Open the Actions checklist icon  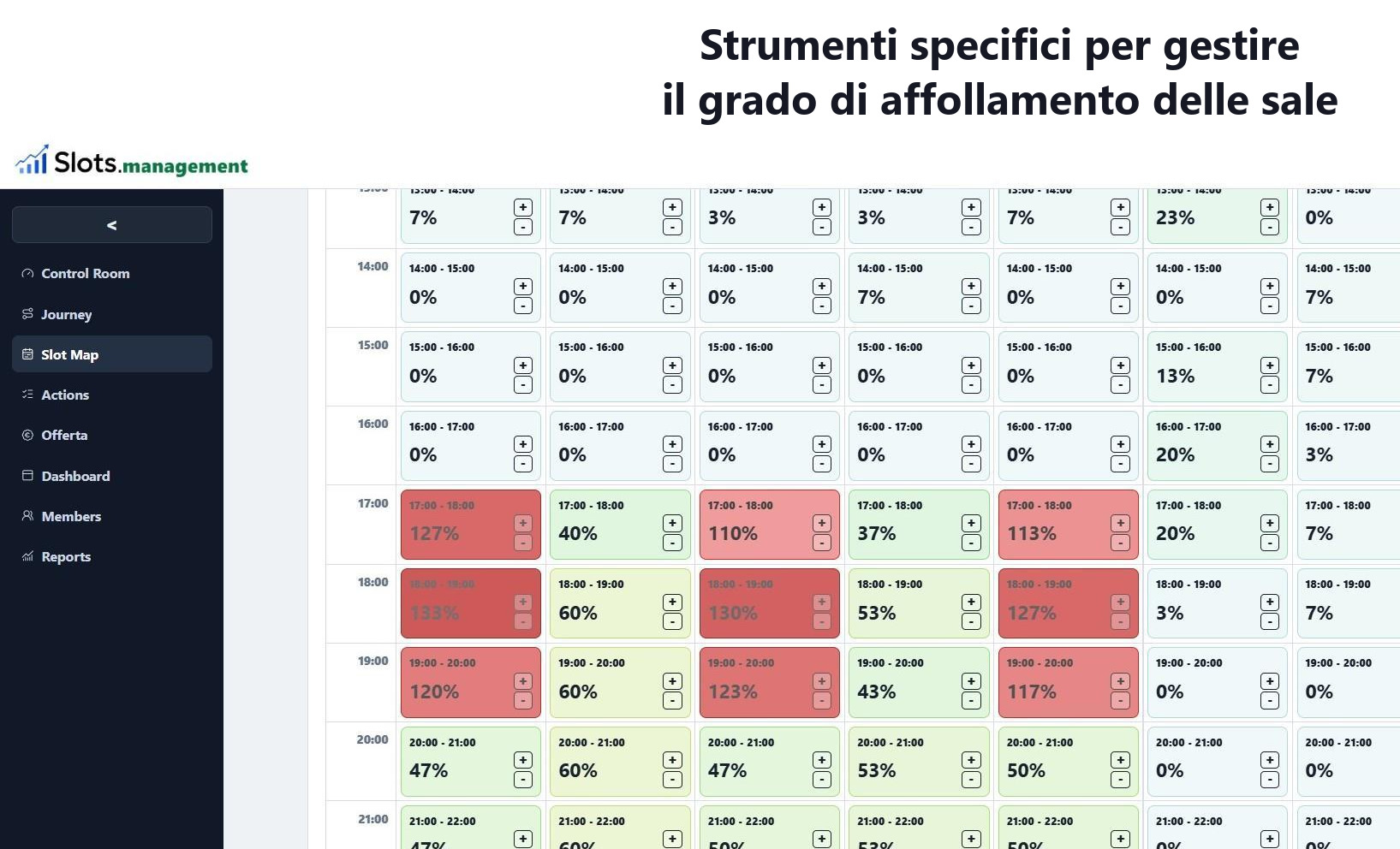tap(27, 395)
